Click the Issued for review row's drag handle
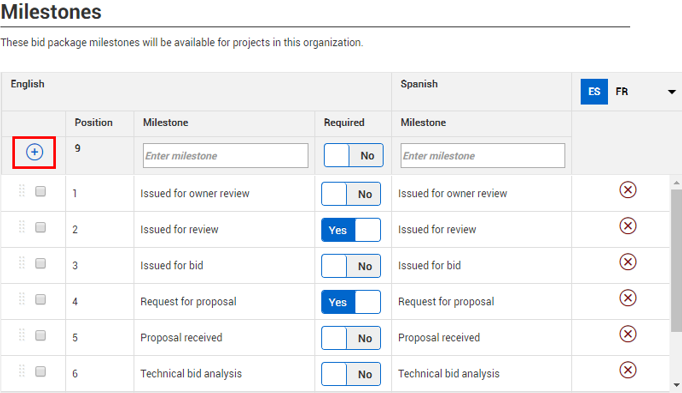Image resolution: width=682 pixels, height=393 pixels. [22, 227]
